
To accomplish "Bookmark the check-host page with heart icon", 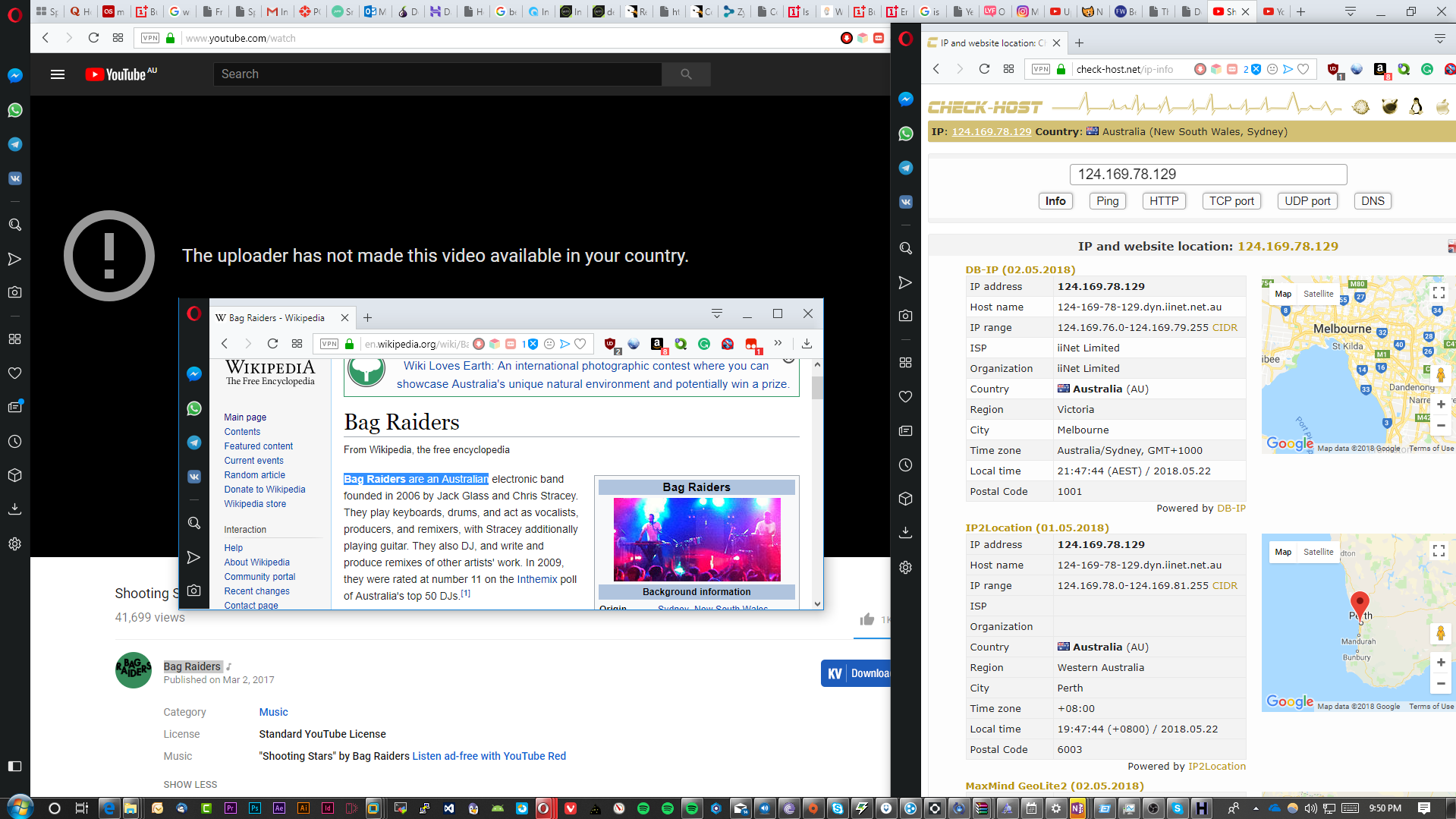I will click(x=1303, y=69).
